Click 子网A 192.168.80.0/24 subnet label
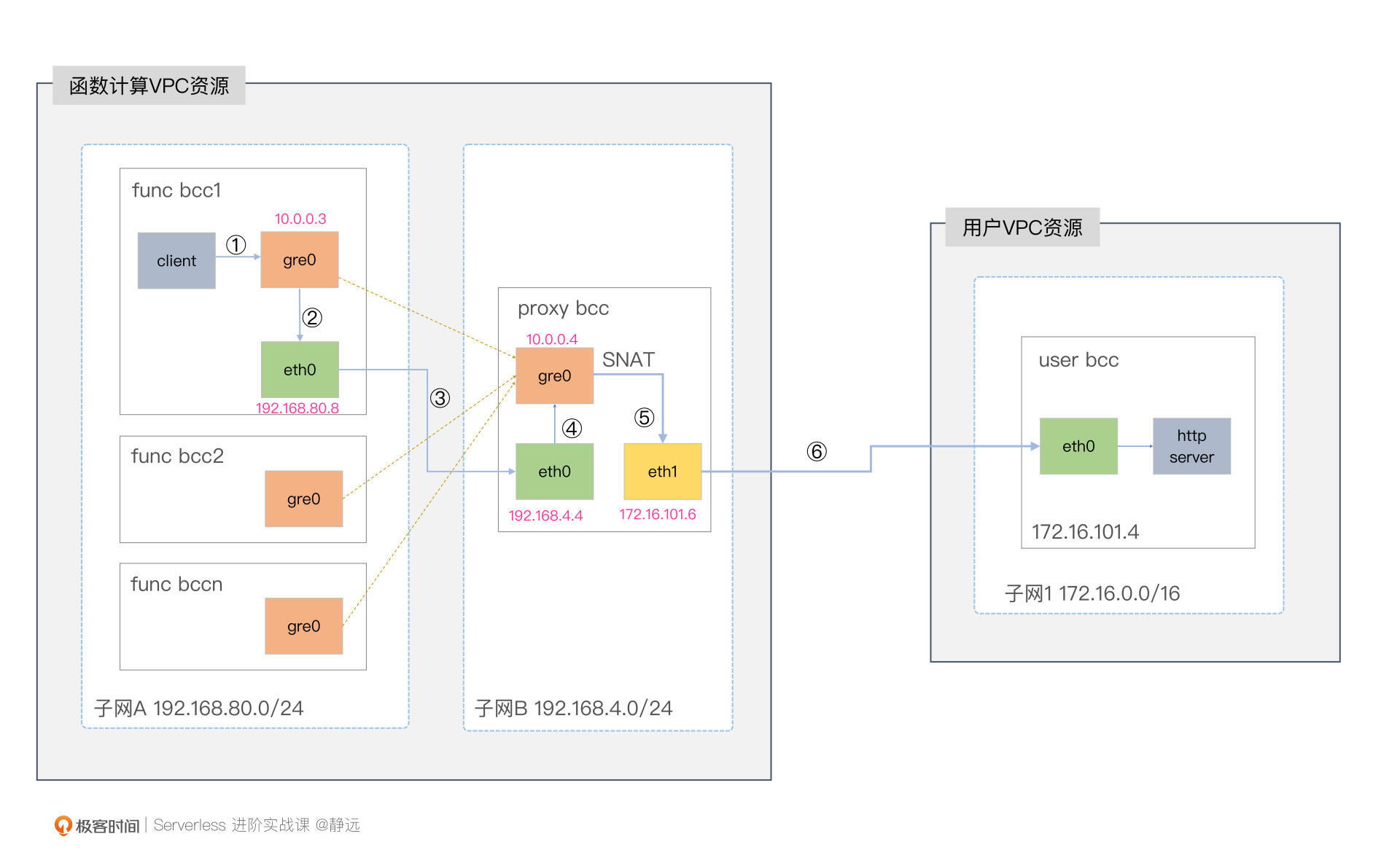This screenshot has width=1400, height=866. tap(198, 708)
